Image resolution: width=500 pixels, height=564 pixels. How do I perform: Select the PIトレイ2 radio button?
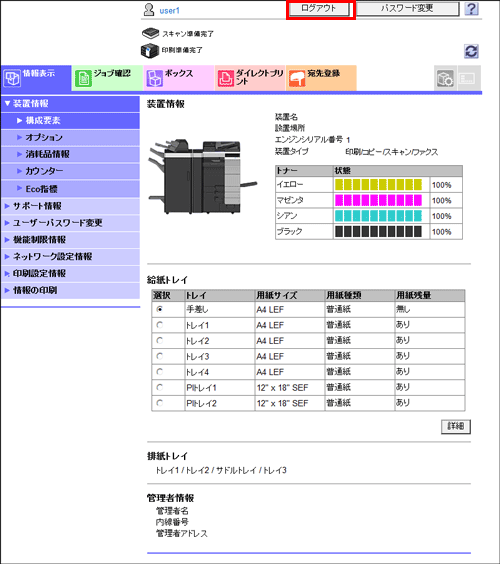[160, 403]
